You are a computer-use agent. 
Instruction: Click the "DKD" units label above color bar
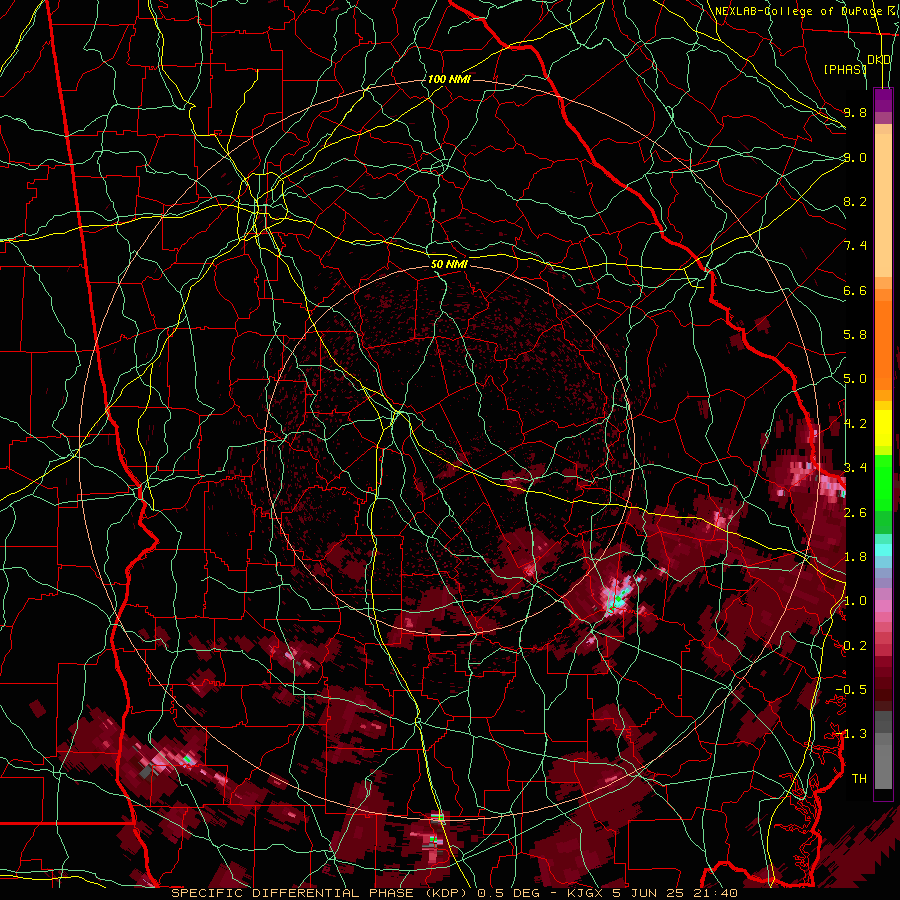879,60
